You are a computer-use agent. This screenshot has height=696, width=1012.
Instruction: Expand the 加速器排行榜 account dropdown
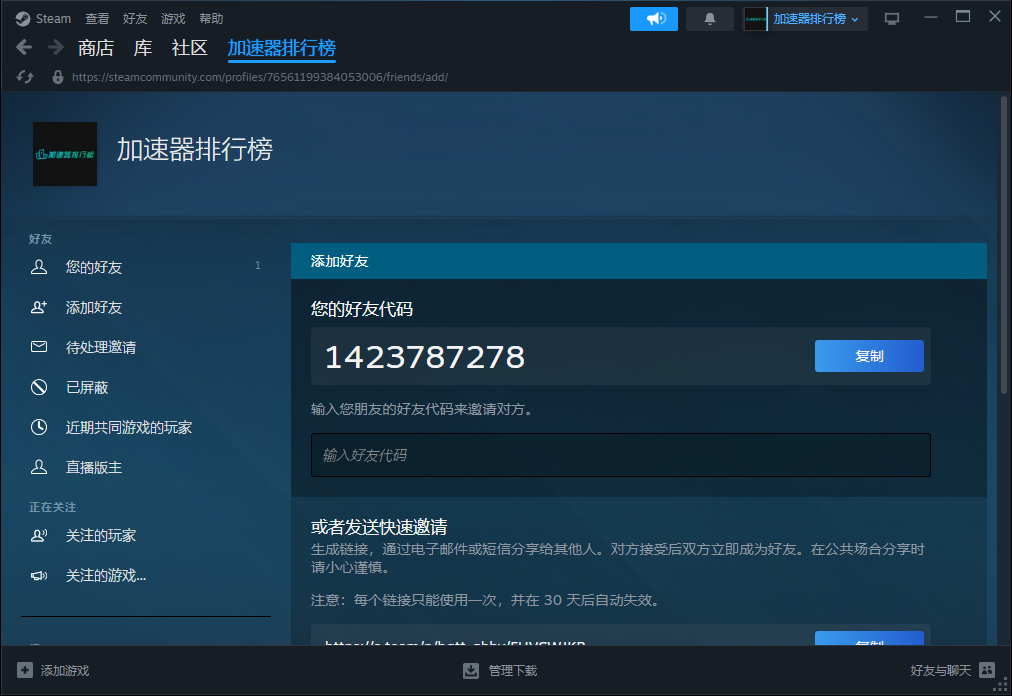tap(805, 19)
